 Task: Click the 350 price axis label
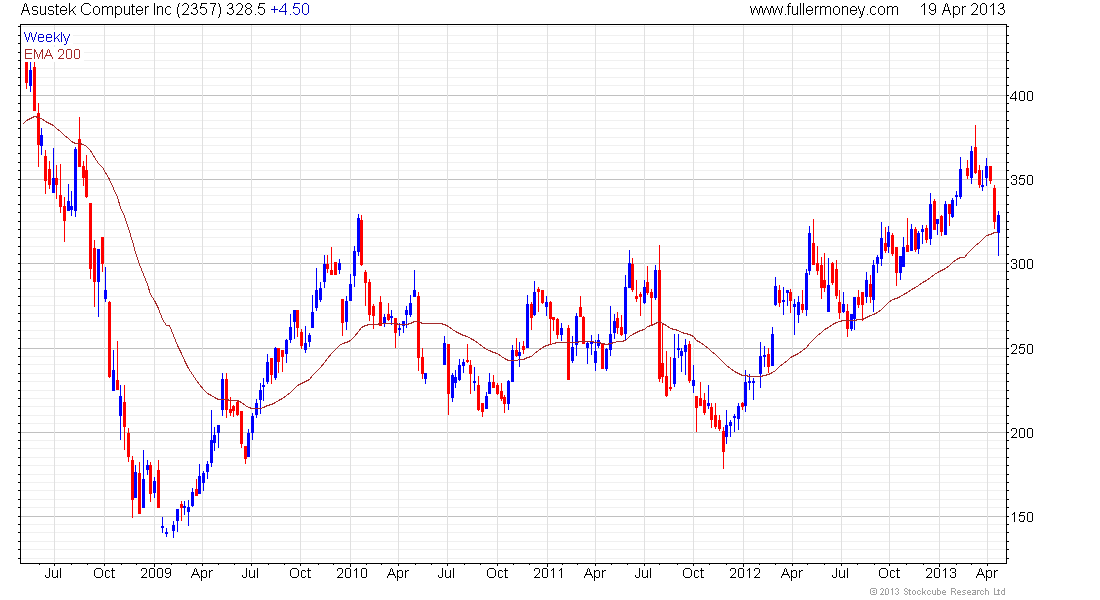point(1021,180)
